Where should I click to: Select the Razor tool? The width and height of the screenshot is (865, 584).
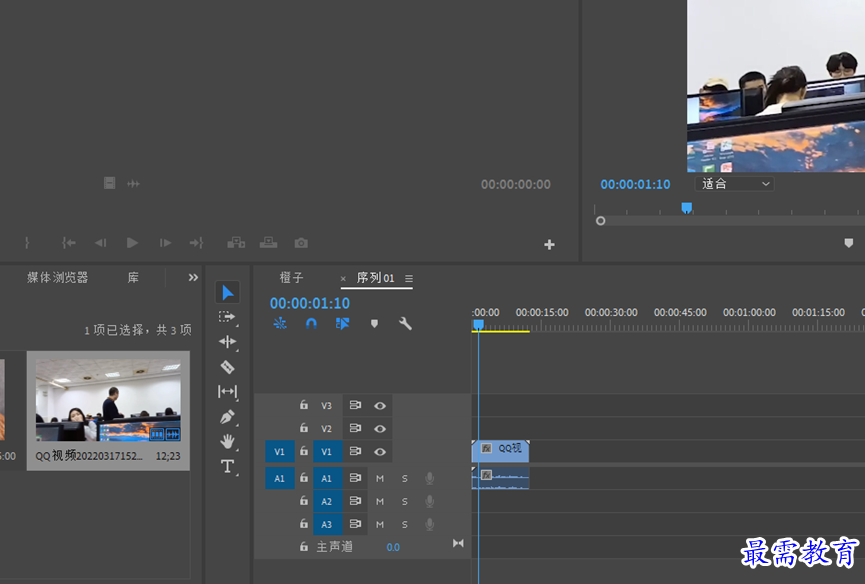[x=227, y=367]
